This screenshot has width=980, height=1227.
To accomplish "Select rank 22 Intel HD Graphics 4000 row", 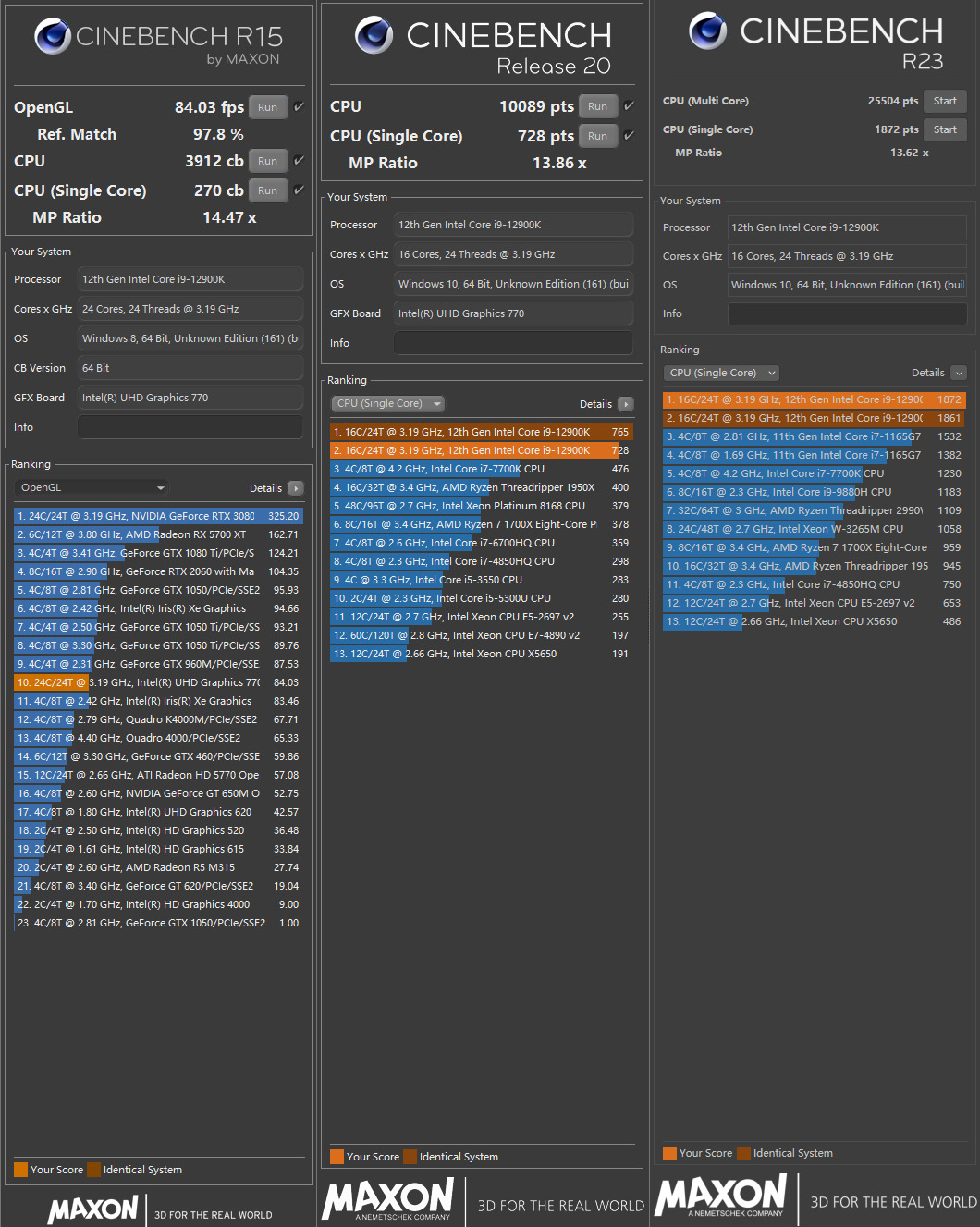I will [158, 904].
